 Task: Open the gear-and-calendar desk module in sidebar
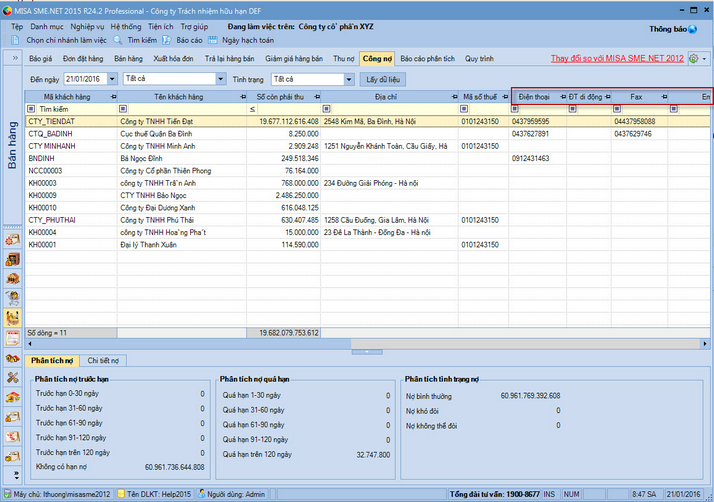pos(13,240)
